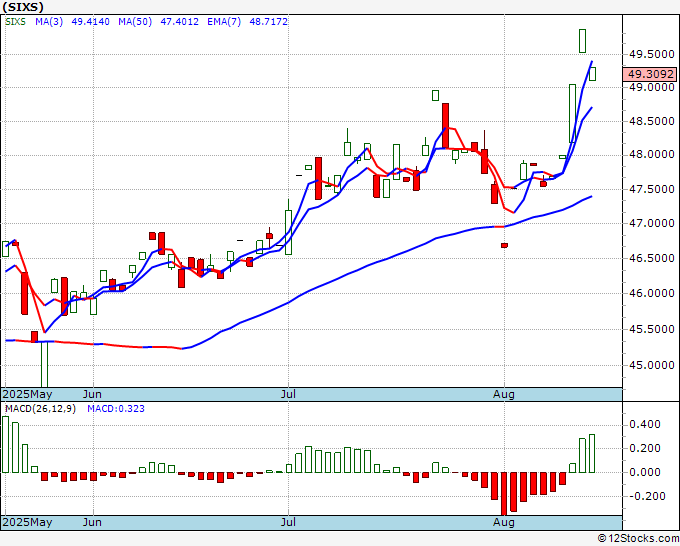Click the 0.200 MACD axis label
The width and height of the screenshot is (680, 546).
pos(644,448)
